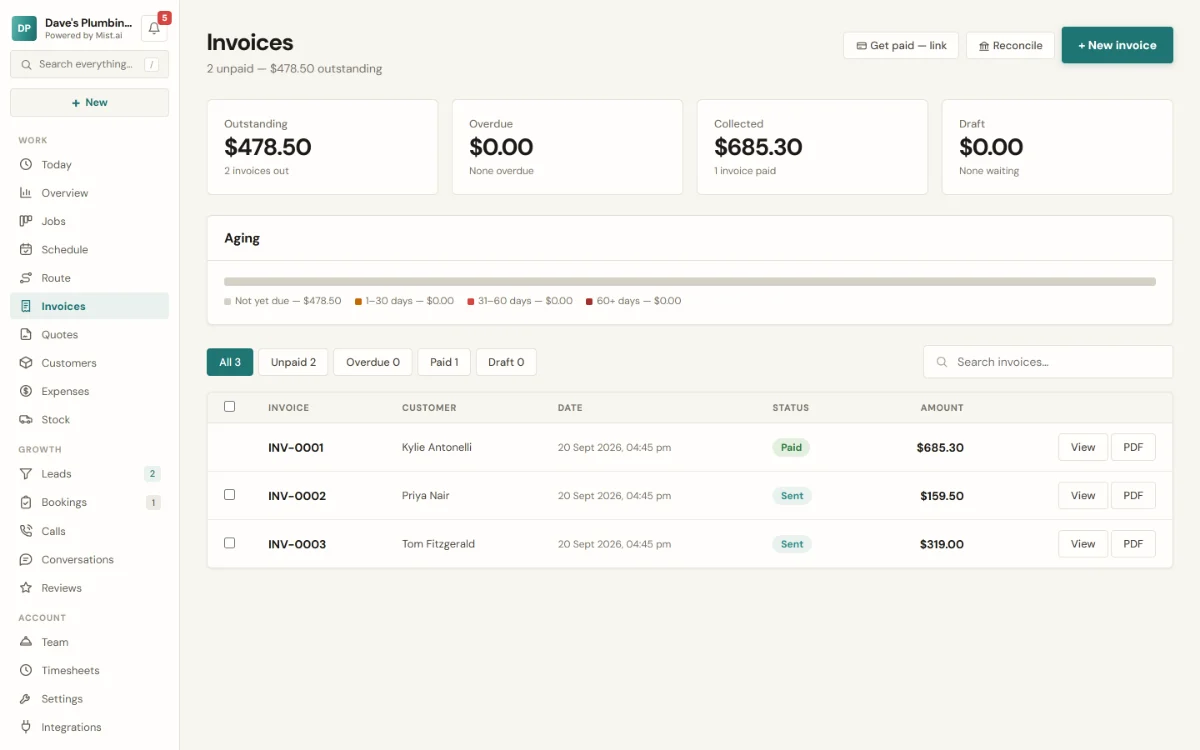Toggle the select-all checkbox in table header
1200x750 pixels.
point(230,407)
